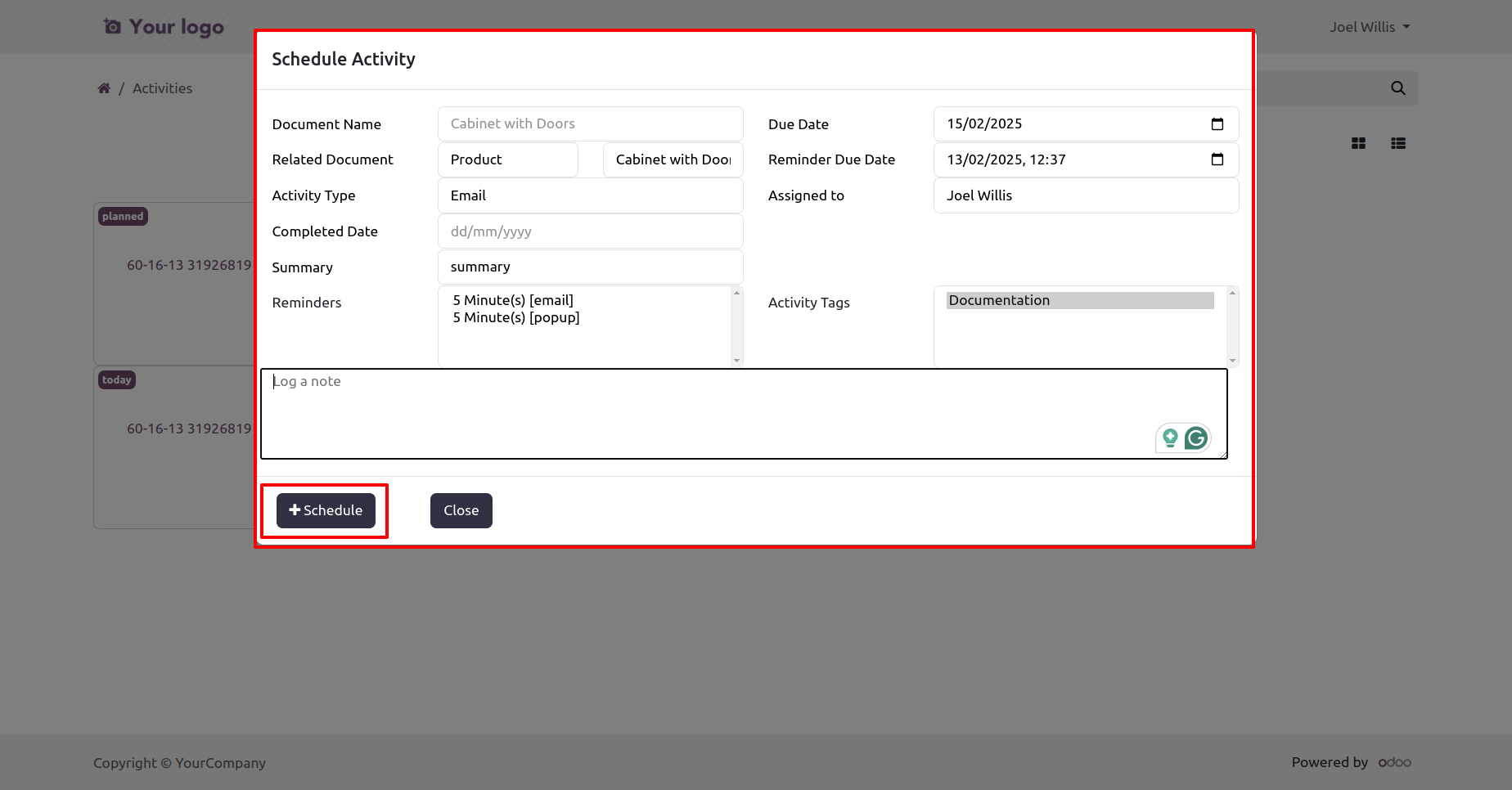The width and height of the screenshot is (1512, 790).
Task: Open Related Document Product dropdown
Action: 508,159
